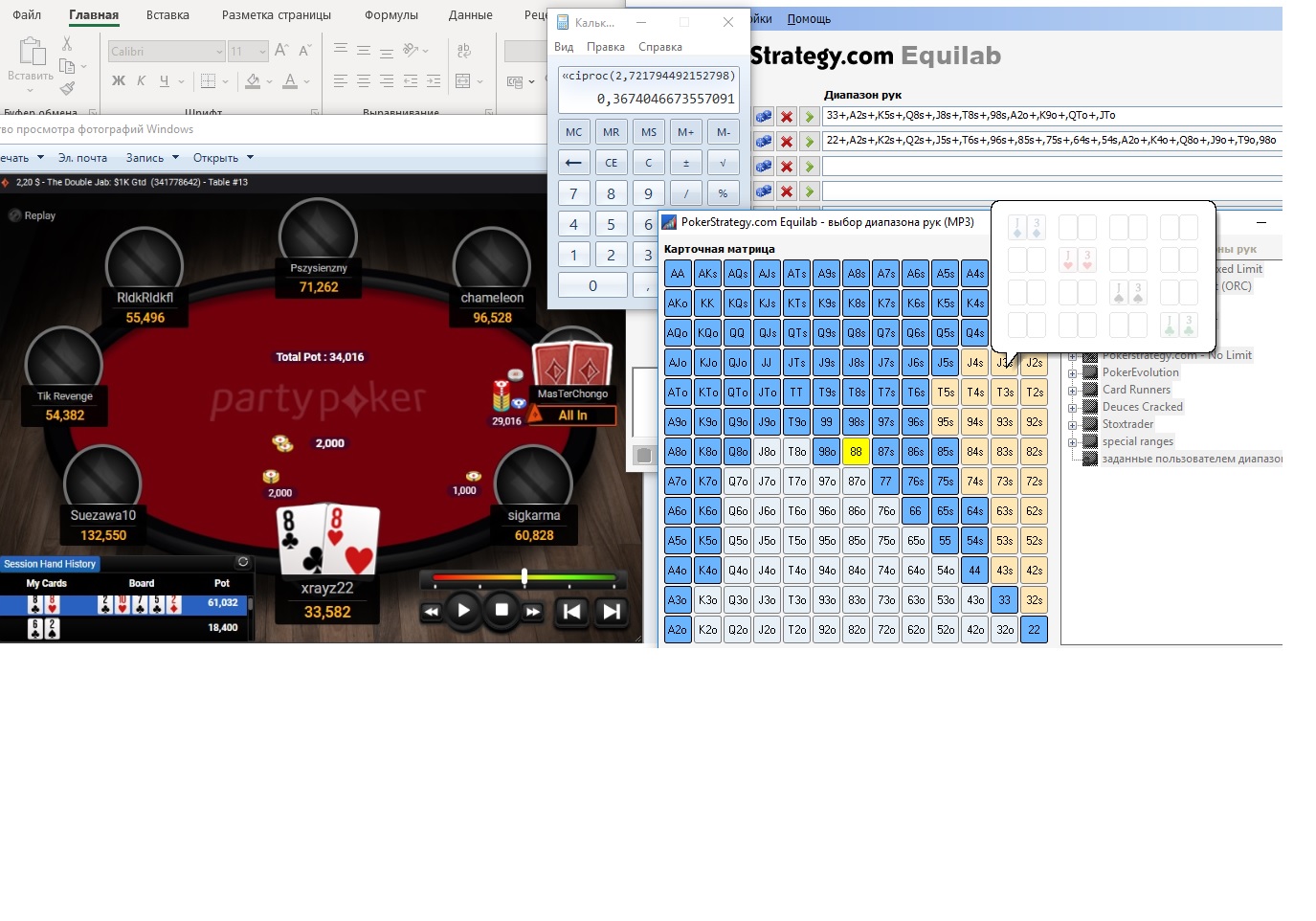Click the refresh icon in Session Hand History
1316x921 pixels.
(x=243, y=563)
